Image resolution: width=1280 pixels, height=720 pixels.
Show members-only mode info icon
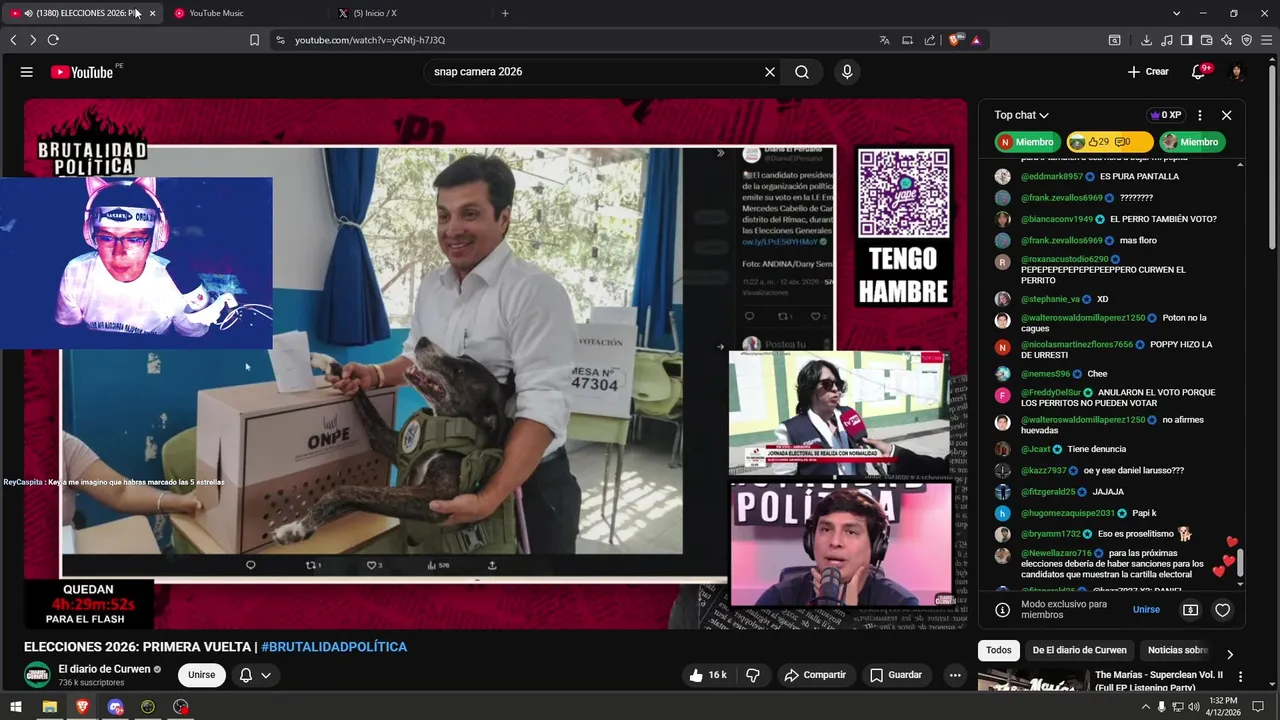[x=1002, y=610]
